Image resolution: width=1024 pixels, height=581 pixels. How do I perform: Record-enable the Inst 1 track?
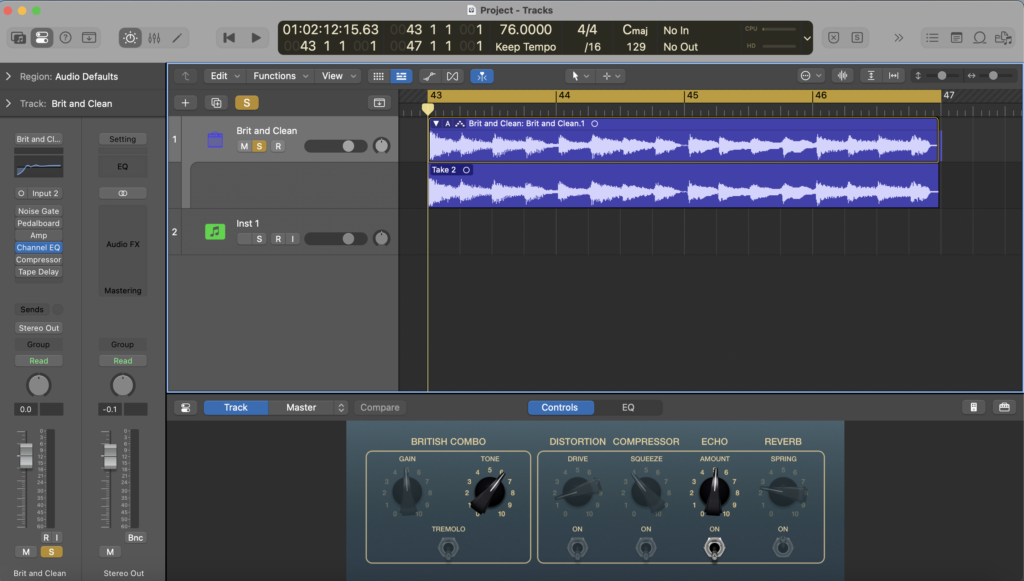pos(278,239)
